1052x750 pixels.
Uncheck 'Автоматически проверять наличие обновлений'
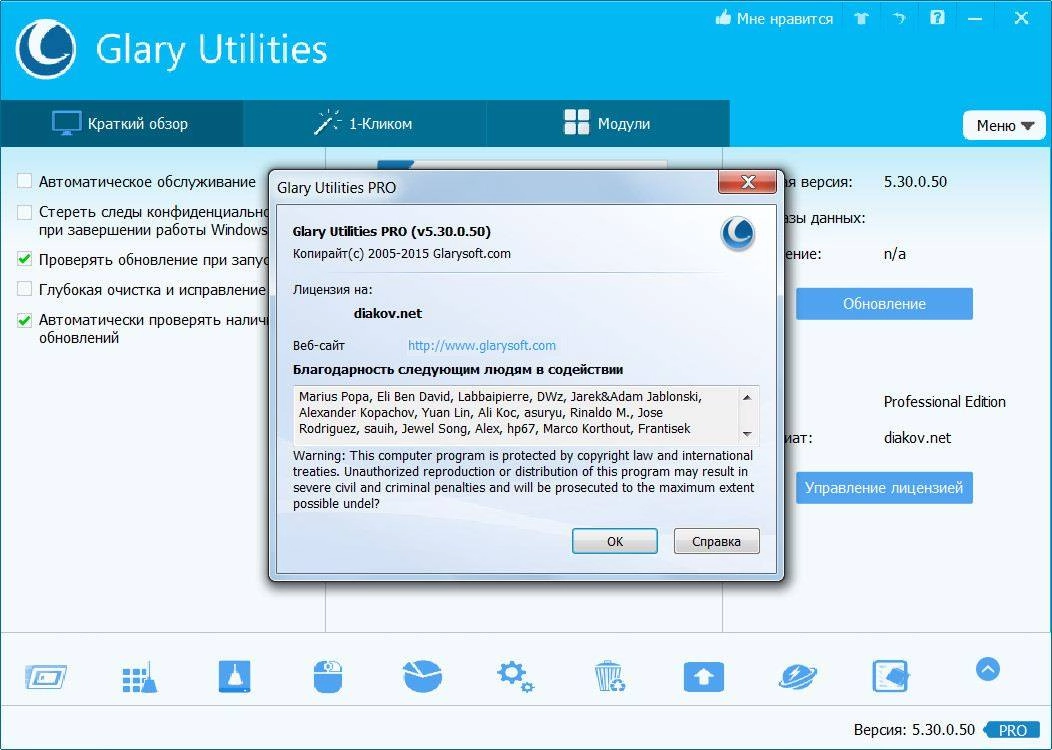click(24, 320)
